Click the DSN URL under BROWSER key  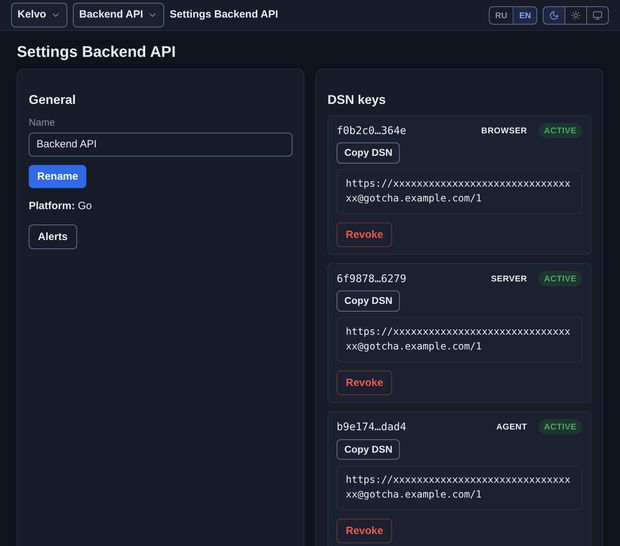[459, 191]
